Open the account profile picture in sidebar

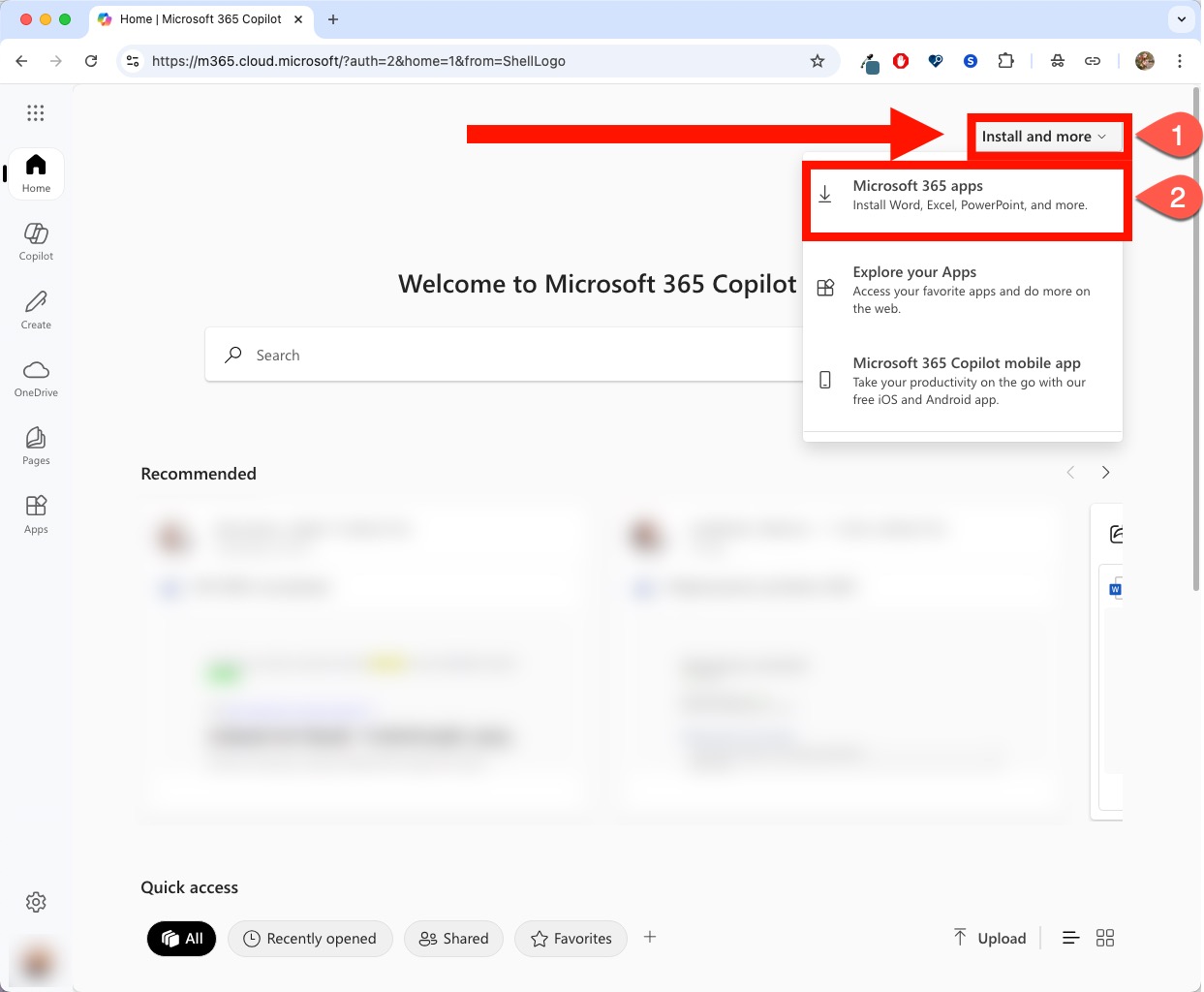coord(37,962)
